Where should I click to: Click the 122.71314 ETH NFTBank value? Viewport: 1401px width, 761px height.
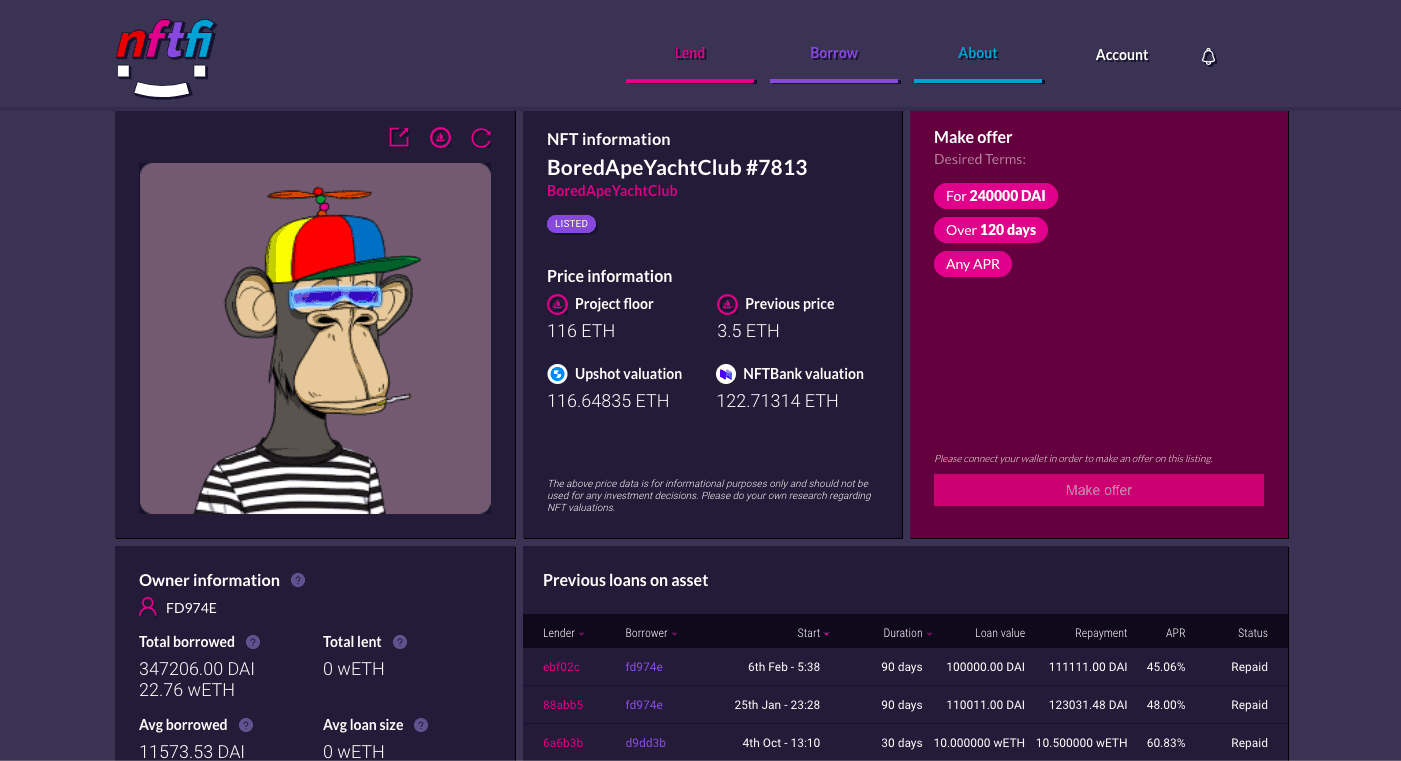pyautogui.click(x=777, y=401)
